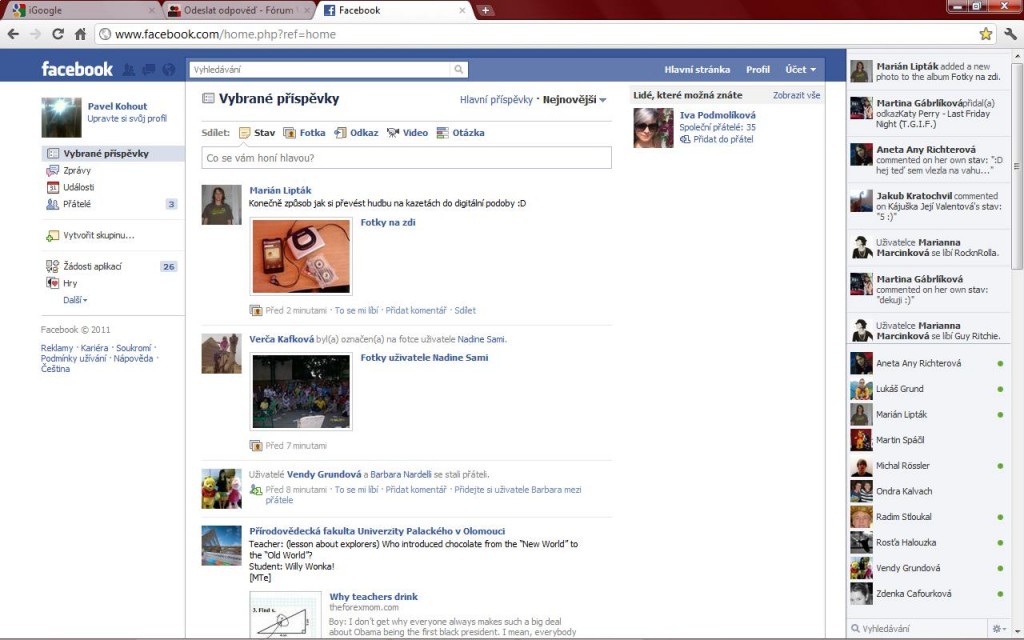Viewport: 1024px width, 640px height.
Task: Click Zobrazit vše for suggested people
Action: pyautogui.click(x=797, y=95)
